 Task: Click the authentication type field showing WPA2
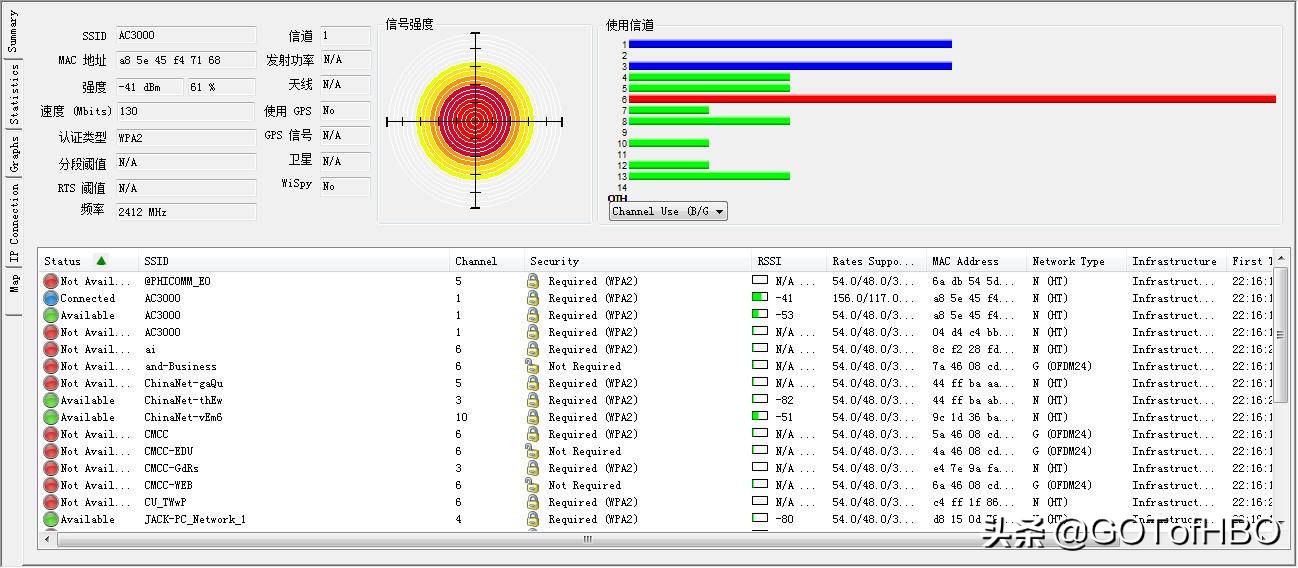coord(186,137)
